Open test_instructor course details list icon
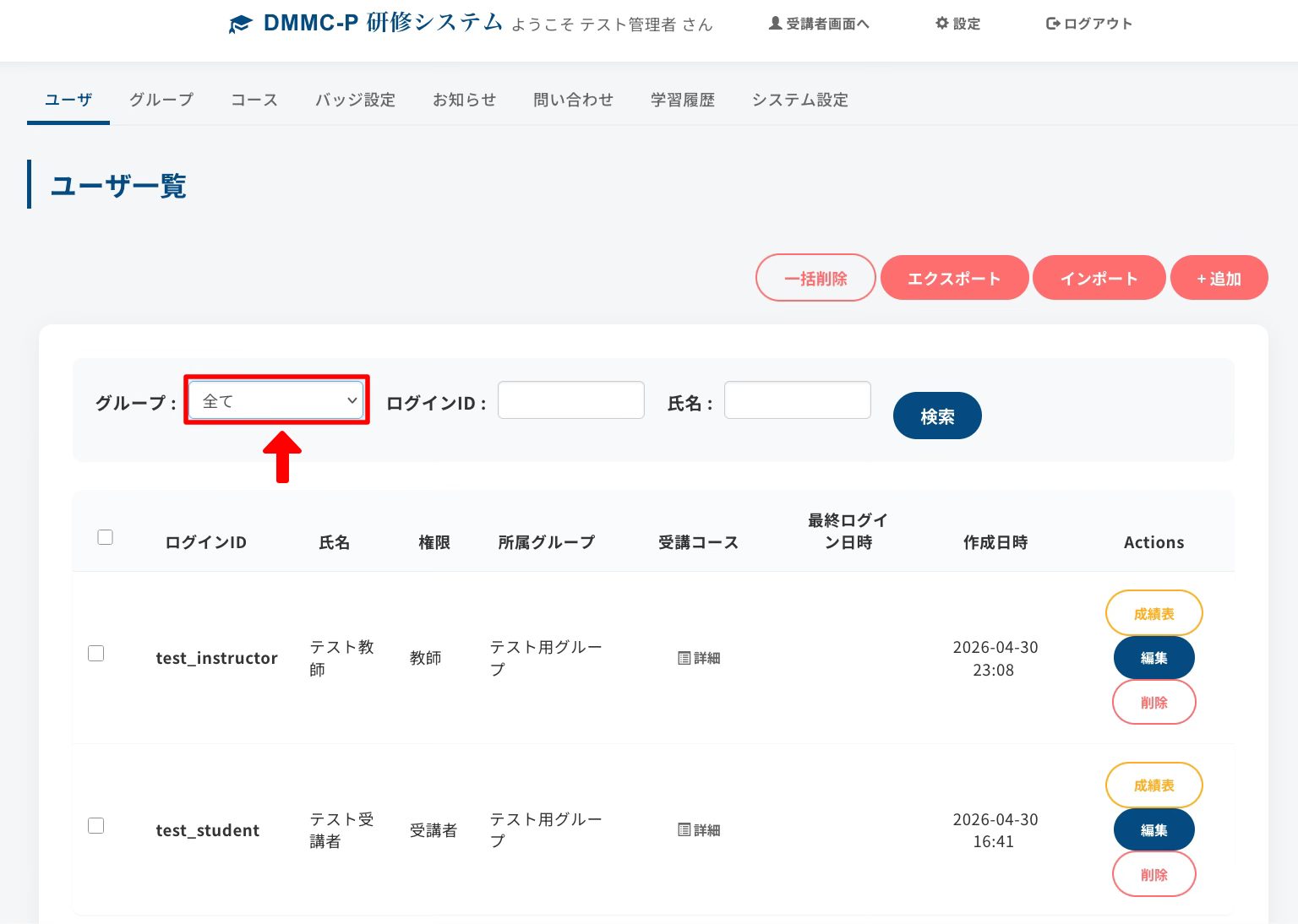Viewport: 1298px width, 924px height. tap(684, 658)
